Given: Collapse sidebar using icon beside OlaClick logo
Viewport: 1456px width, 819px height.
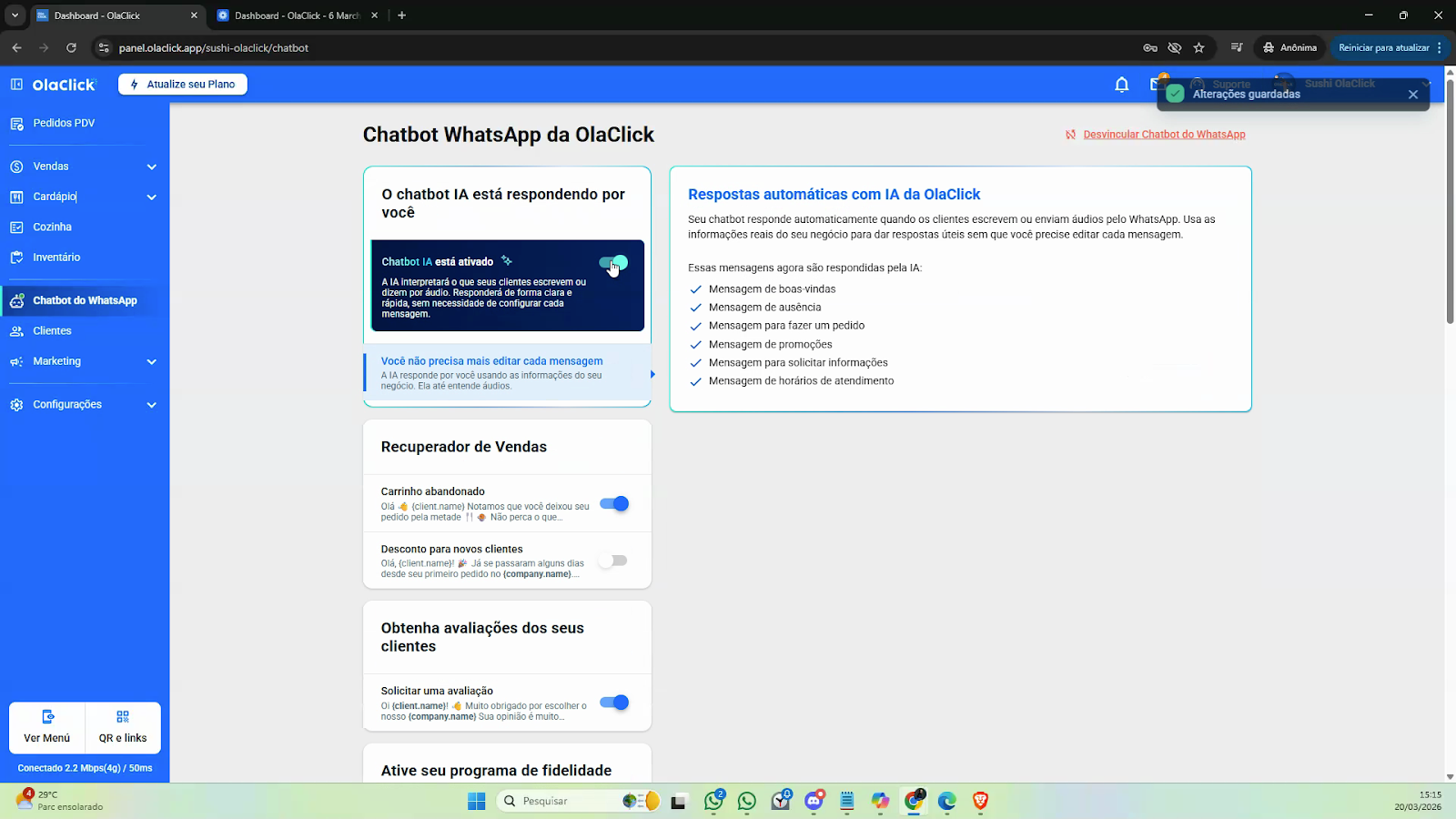Looking at the screenshot, I should click(16, 85).
